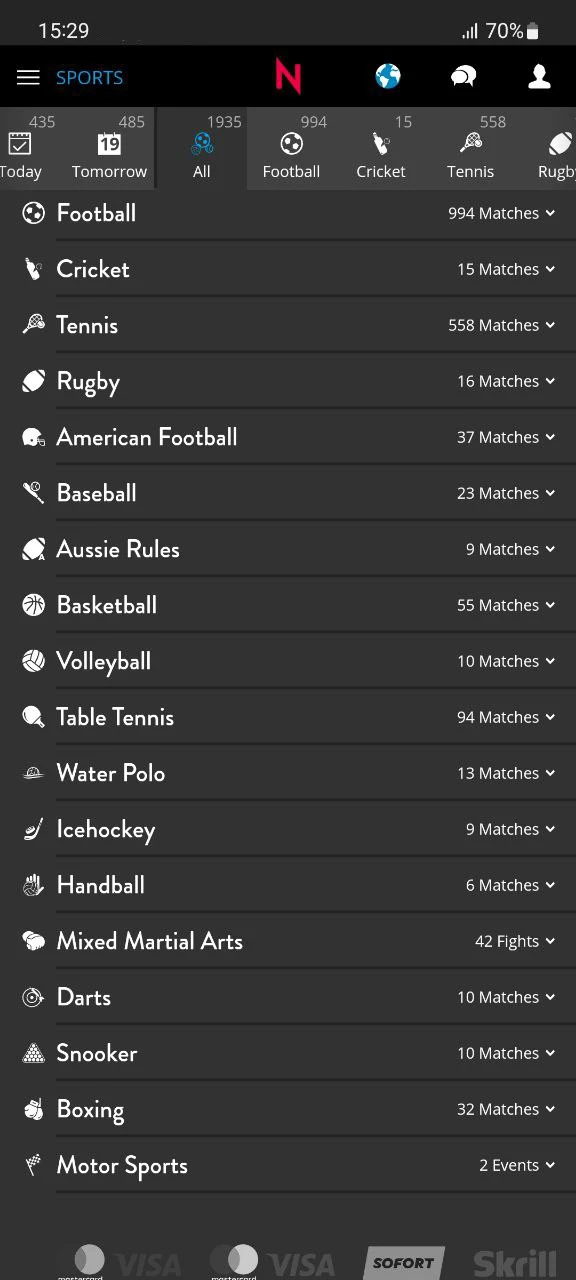576x1280 pixels.
Task: Click the Darts board icon
Action: (x=33, y=997)
